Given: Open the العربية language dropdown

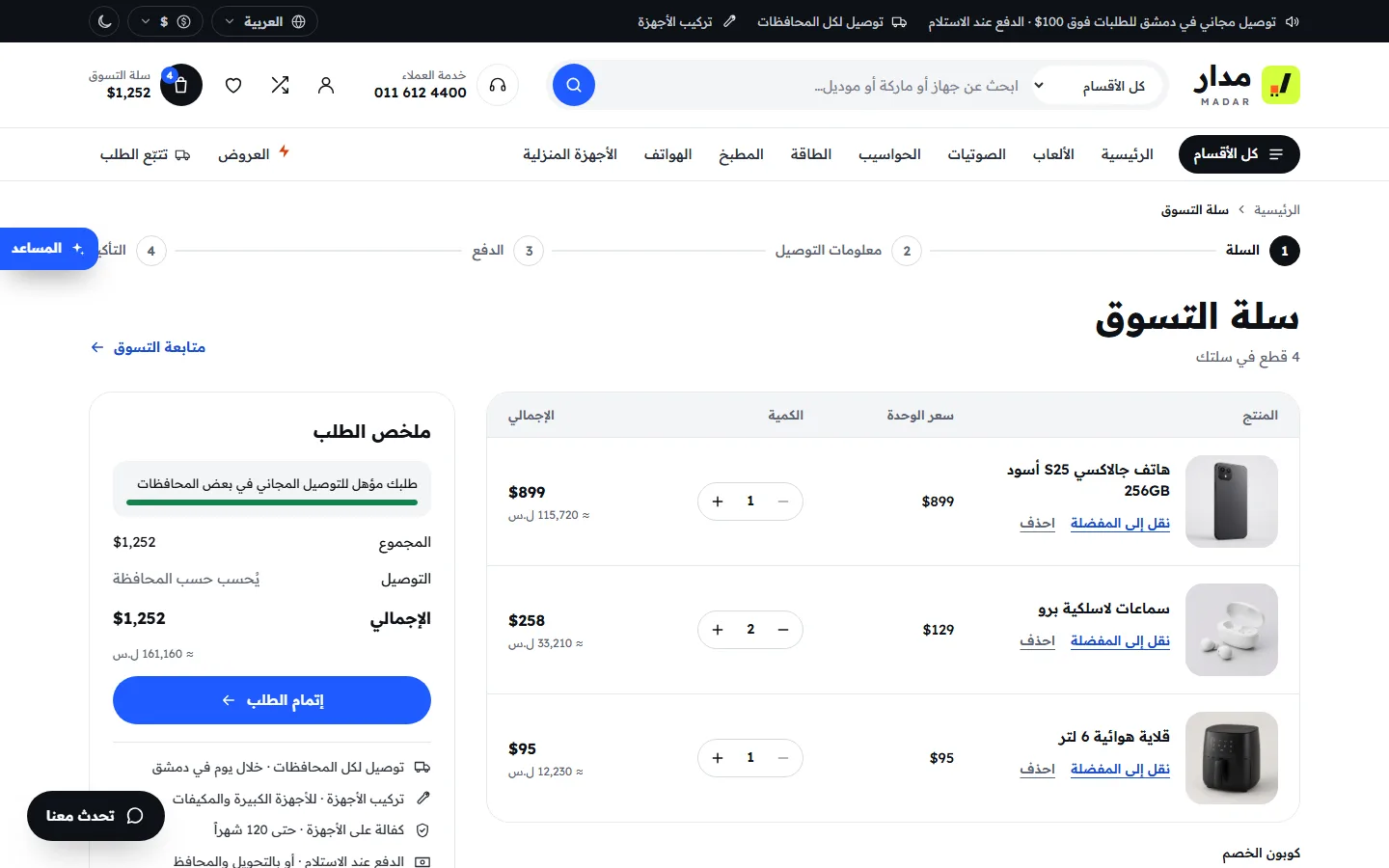Looking at the screenshot, I should point(264,21).
